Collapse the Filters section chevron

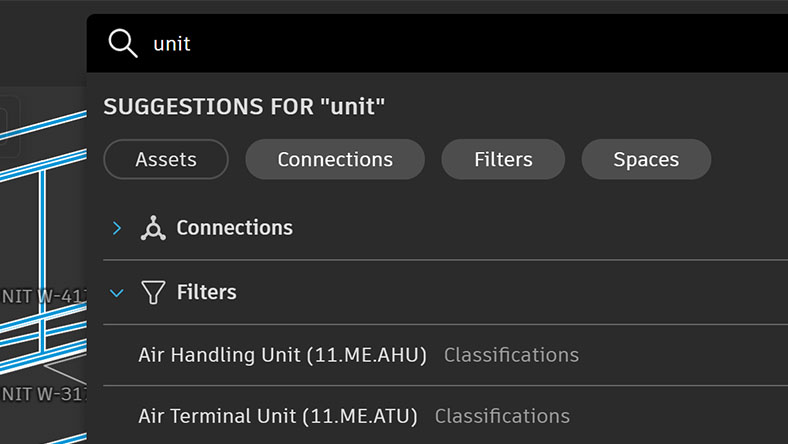click(117, 293)
